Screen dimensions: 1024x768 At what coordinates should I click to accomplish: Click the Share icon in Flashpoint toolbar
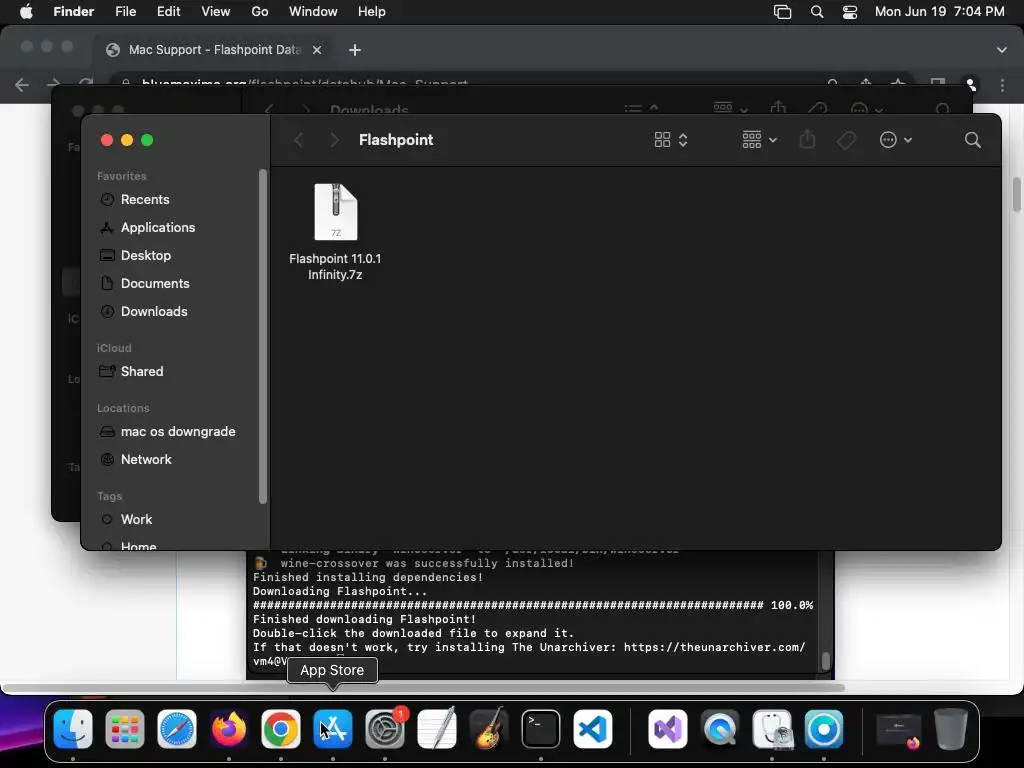[807, 140]
